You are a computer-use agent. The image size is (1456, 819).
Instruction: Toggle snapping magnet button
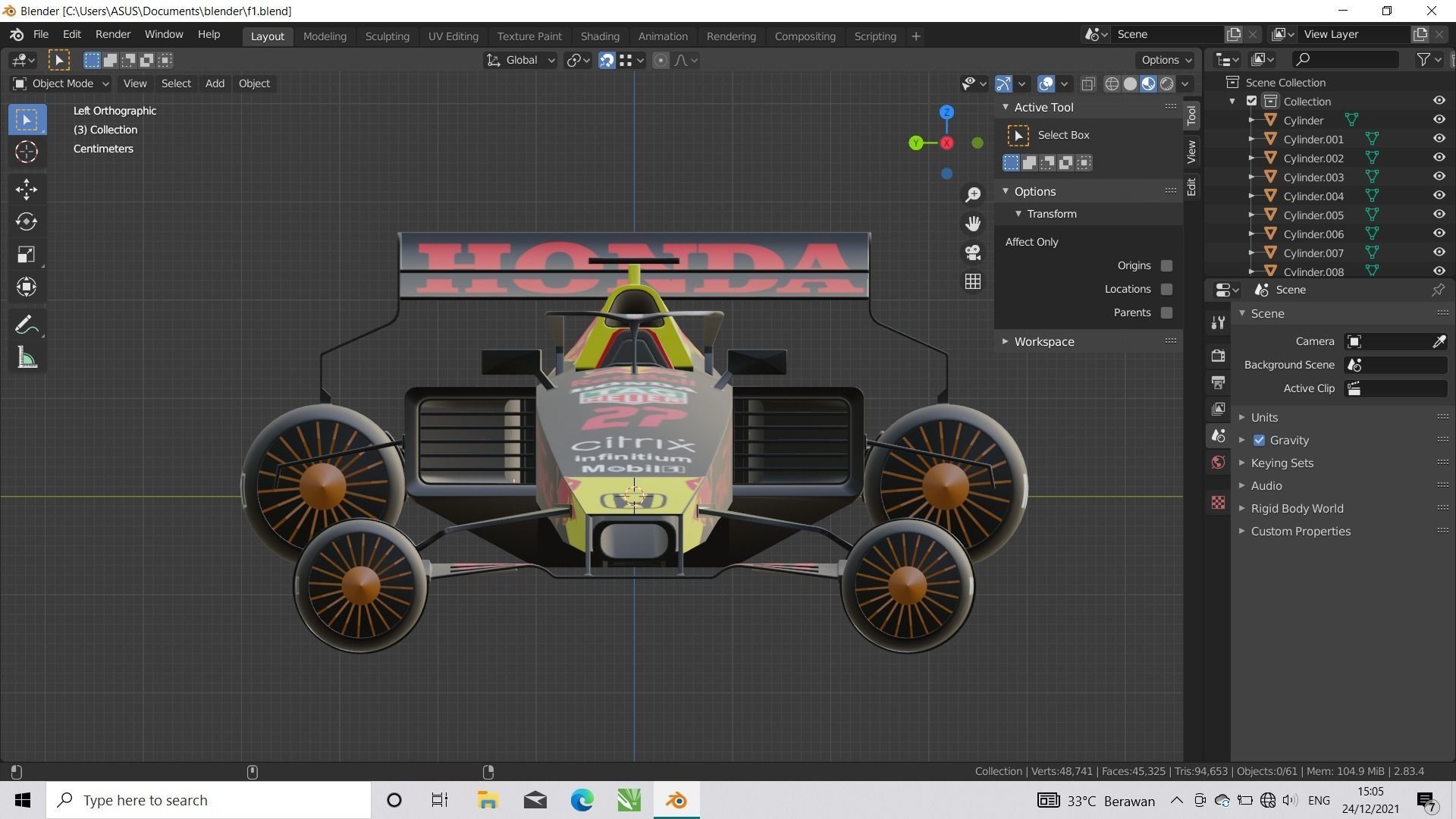pyautogui.click(x=607, y=61)
